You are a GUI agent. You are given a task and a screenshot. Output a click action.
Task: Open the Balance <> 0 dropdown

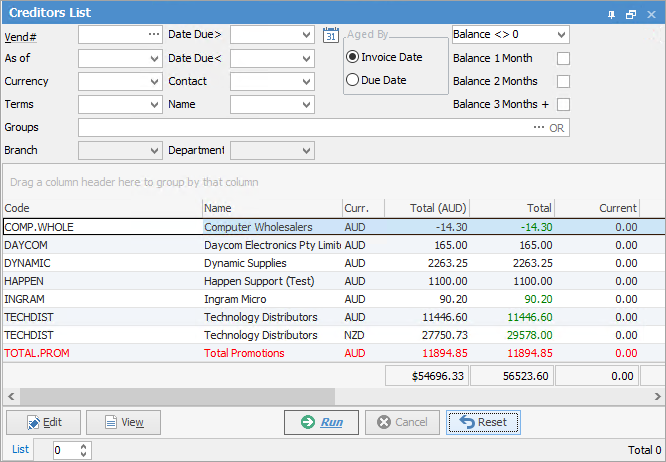561,34
